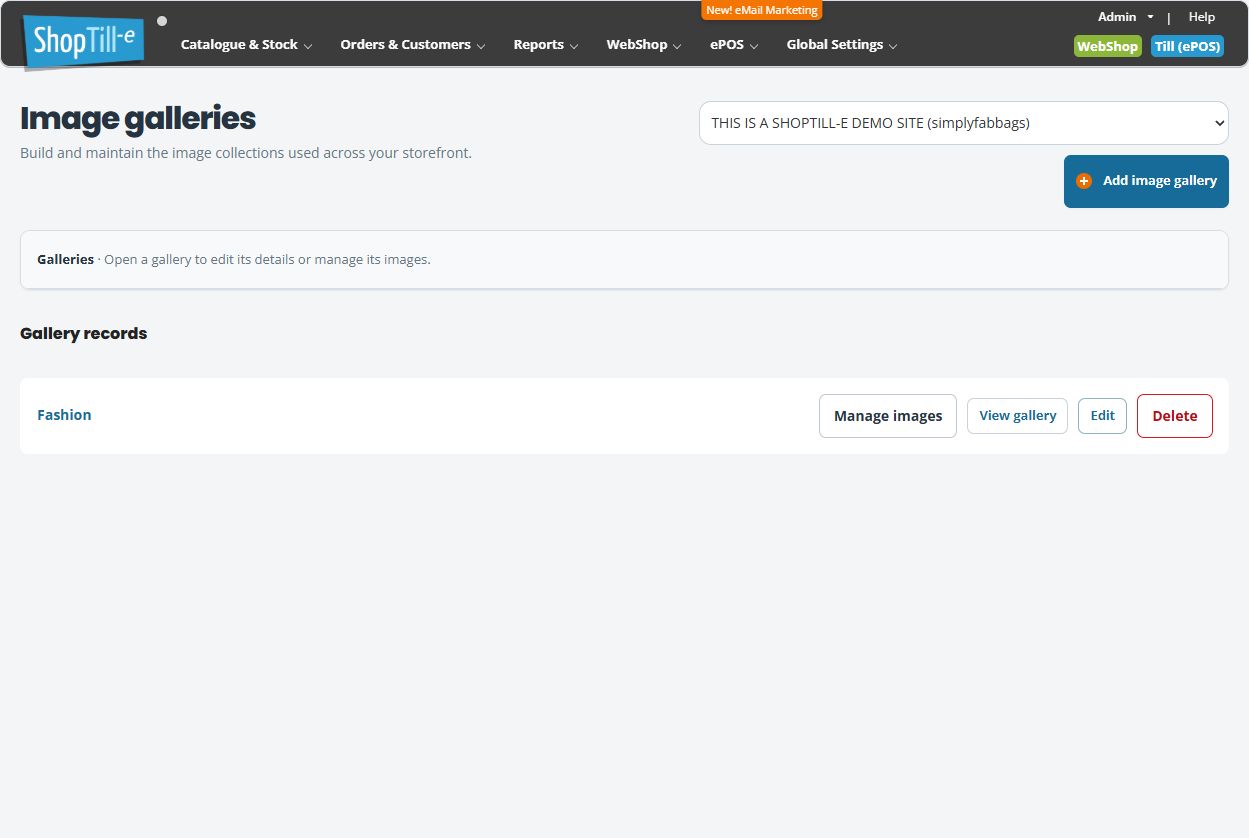Click the Galleries info banner text

234,260
